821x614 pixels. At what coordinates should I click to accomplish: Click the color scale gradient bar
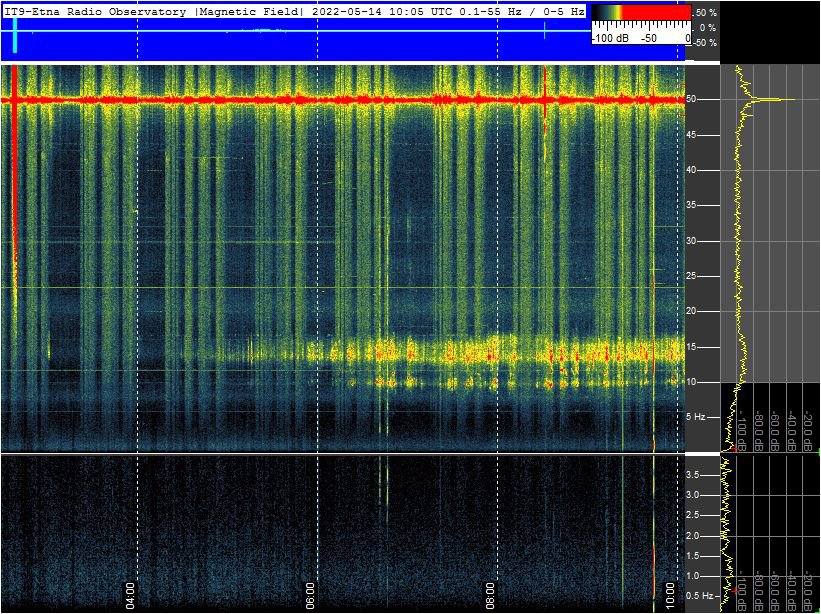point(640,14)
